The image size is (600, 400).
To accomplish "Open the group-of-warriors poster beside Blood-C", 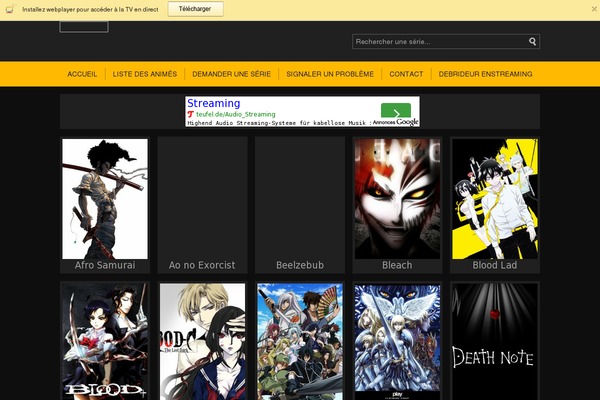I will [x=300, y=341].
